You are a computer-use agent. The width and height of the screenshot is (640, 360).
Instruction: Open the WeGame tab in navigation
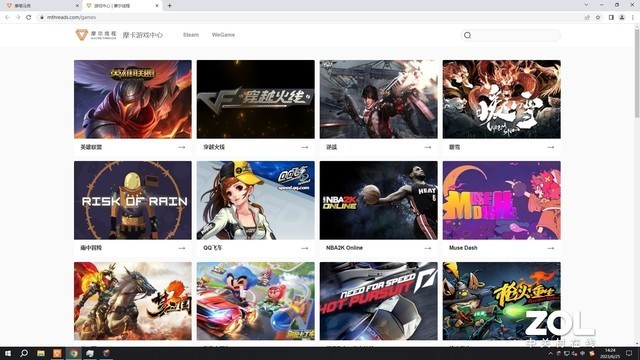[x=223, y=35]
